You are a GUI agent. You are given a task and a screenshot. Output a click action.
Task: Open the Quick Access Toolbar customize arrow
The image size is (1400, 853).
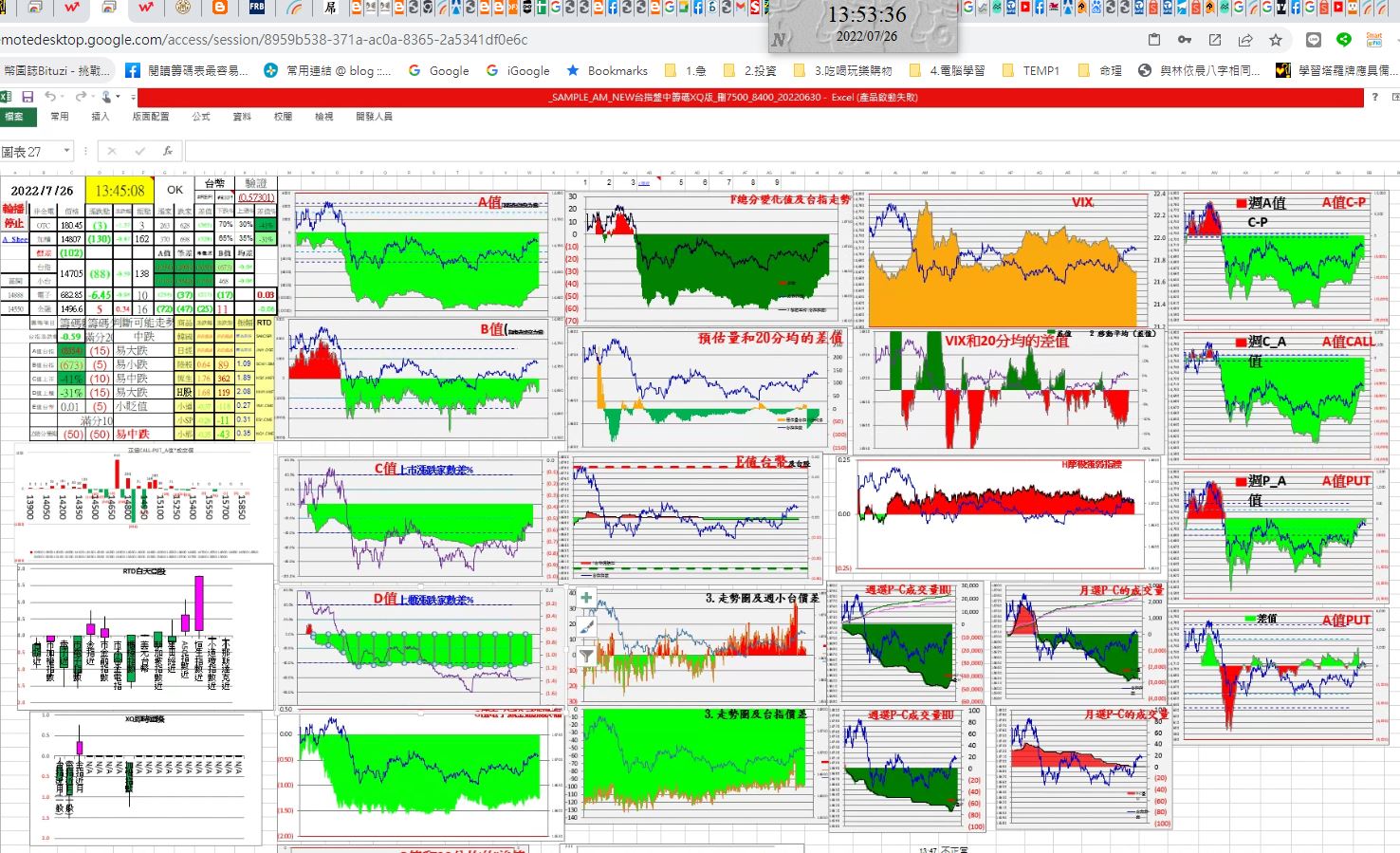tap(131, 98)
